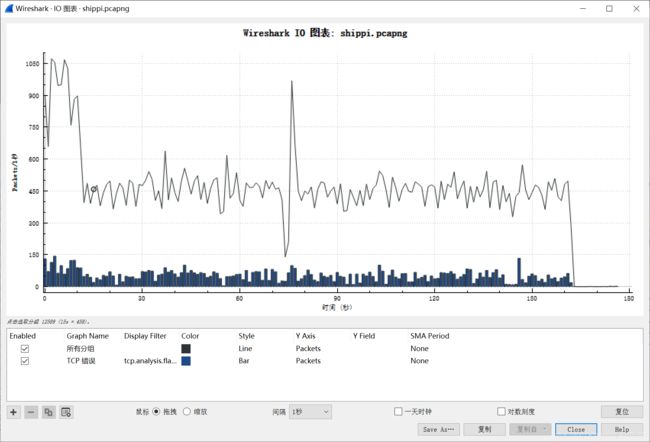Click the Line style cell
650x442 pixels.
pos(245,349)
